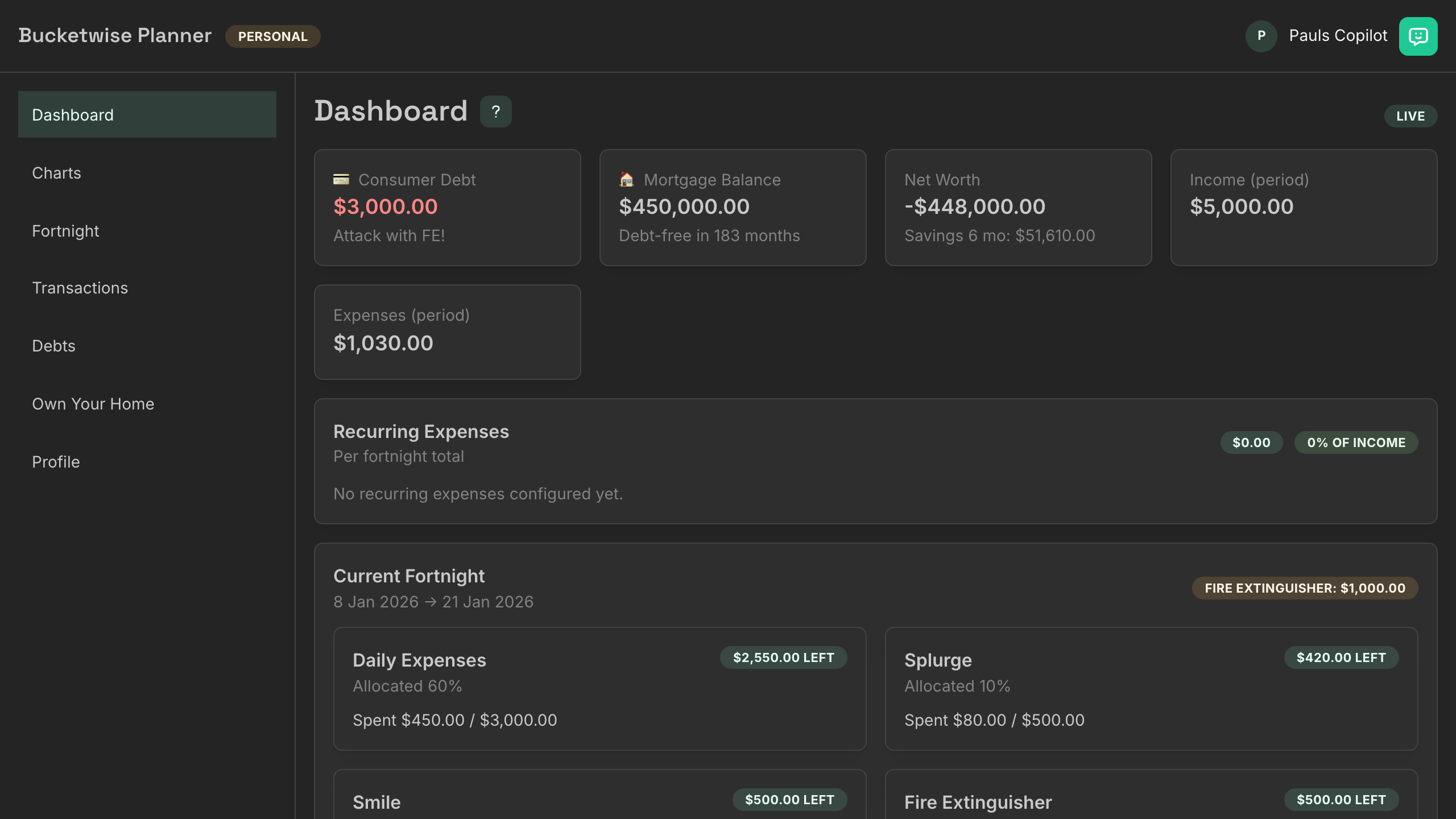Image resolution: width=1456 pixels, height=819 pixels.
Task: Click the Consumer Debt card icon
Action: coord(341,180)
